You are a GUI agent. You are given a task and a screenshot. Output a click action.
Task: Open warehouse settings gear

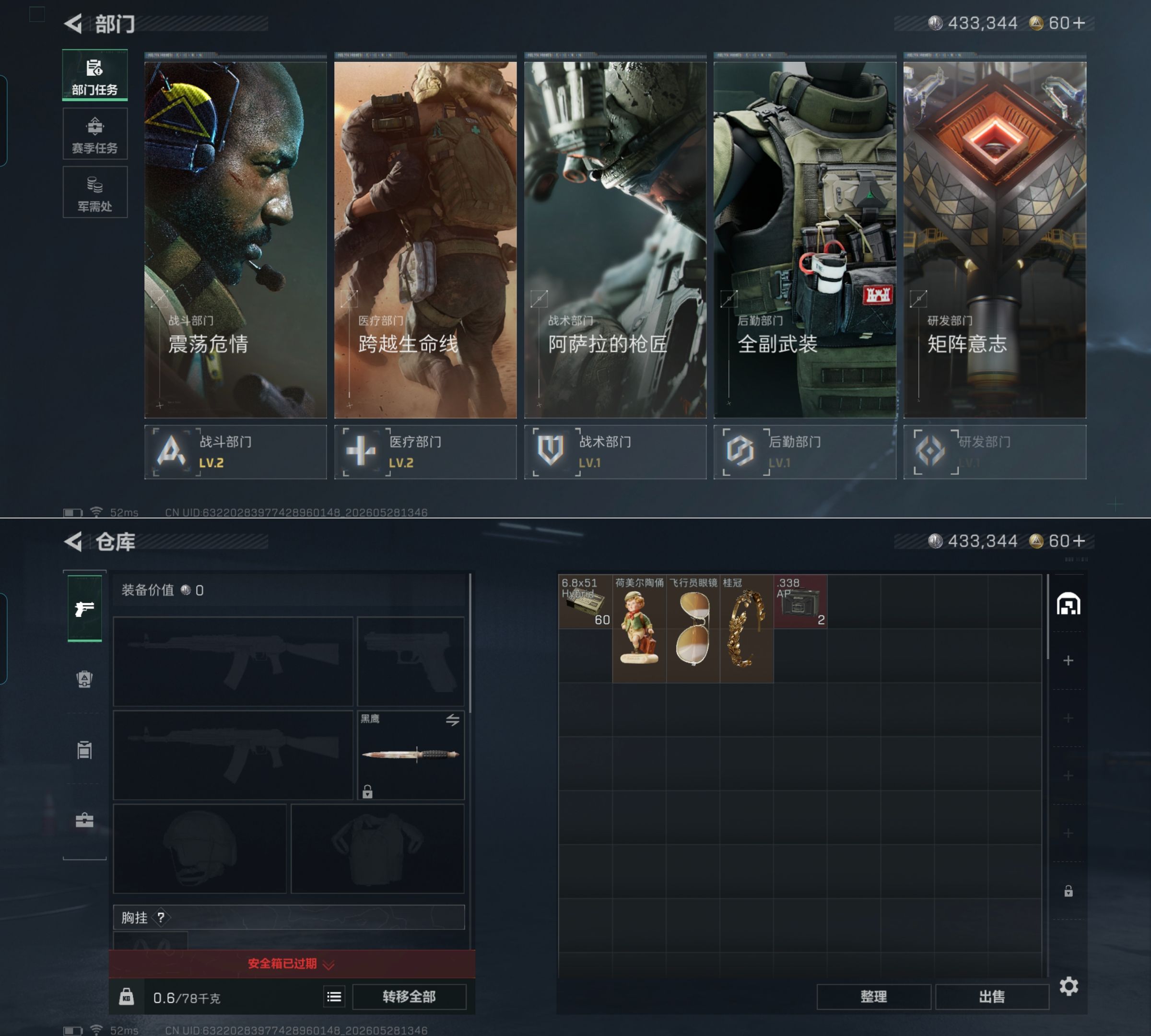click(1069, 986)
